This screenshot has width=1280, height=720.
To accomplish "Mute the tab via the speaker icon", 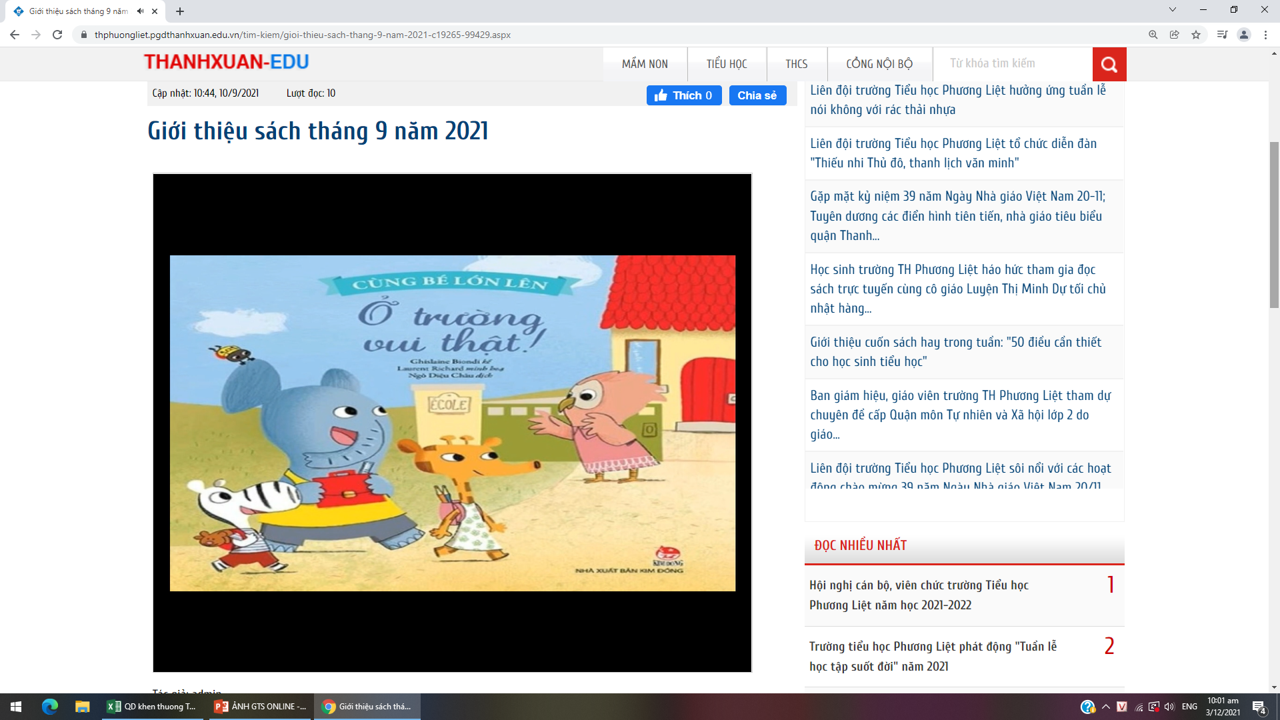I will [140, 11].
